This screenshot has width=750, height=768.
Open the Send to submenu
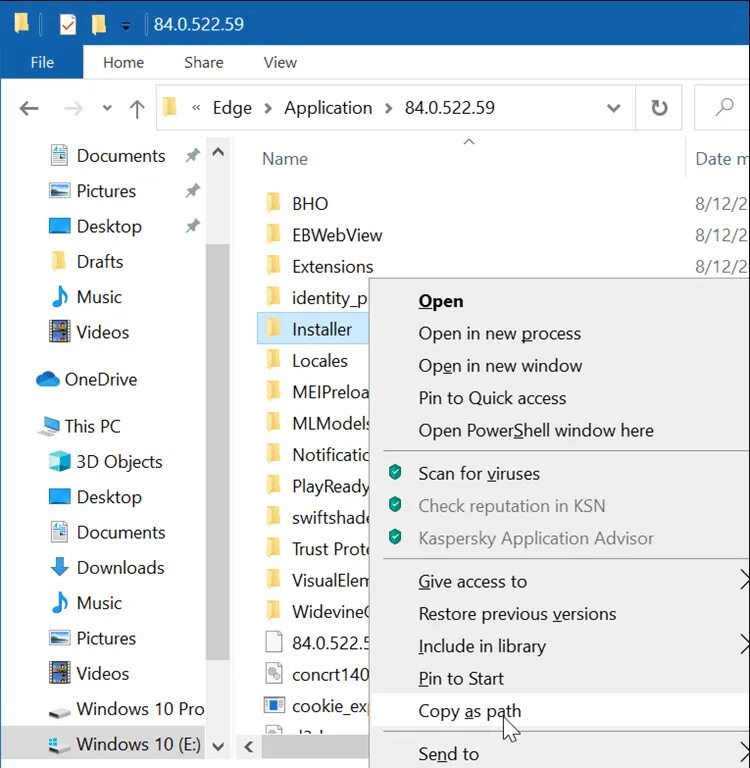(x=449, y=754)
